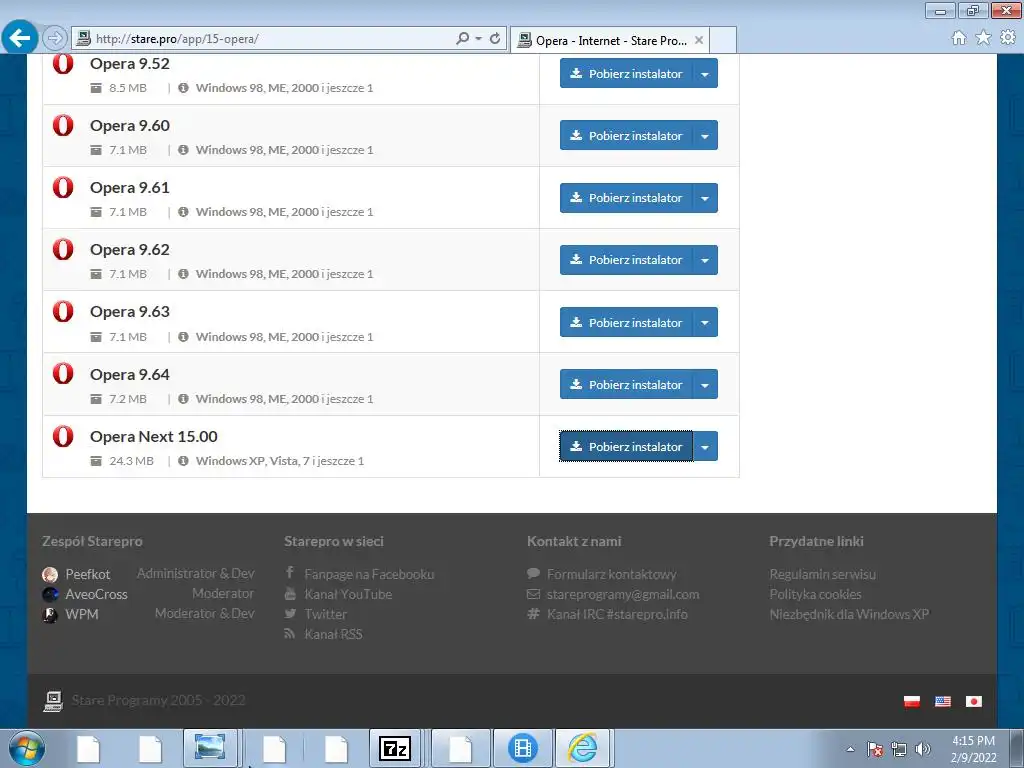This screenshot has height=768, width=1024.
Task: Open Kanał YouTube link
Action: click(348, 594)
